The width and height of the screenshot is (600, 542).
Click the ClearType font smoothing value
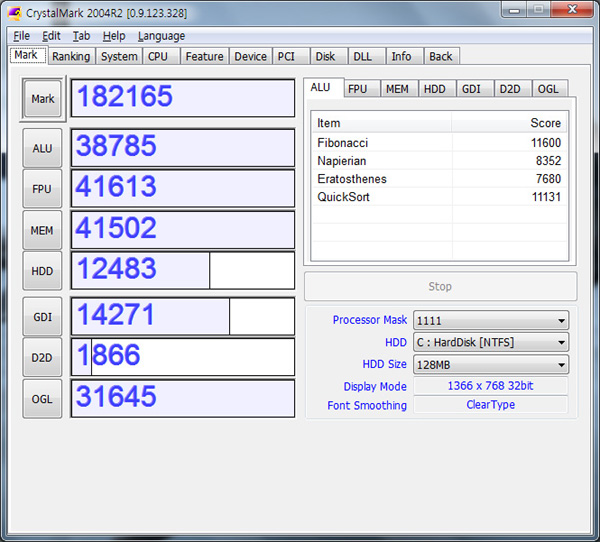[491, 405]
